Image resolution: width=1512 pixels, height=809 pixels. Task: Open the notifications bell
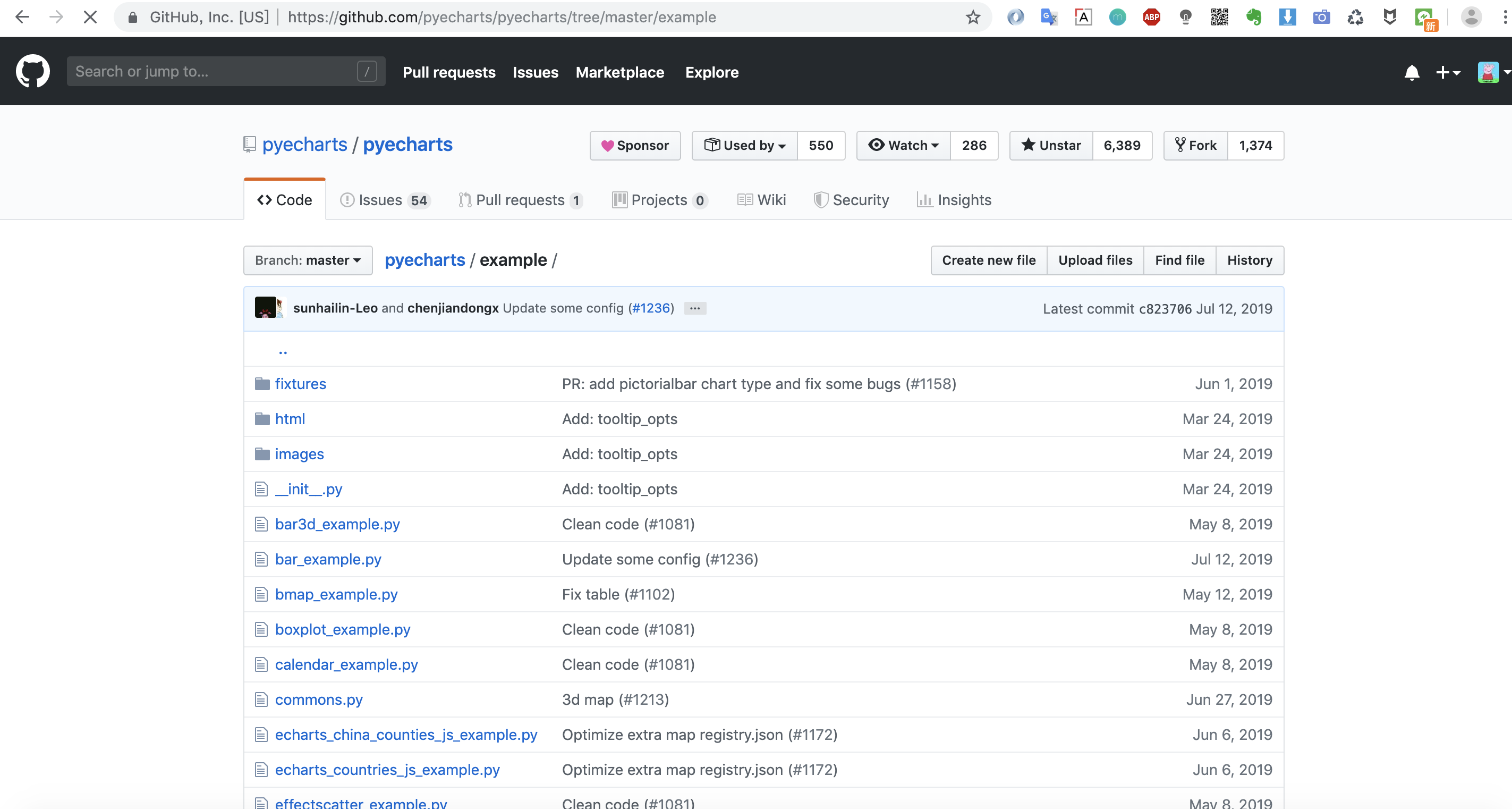coord(1412,72)
